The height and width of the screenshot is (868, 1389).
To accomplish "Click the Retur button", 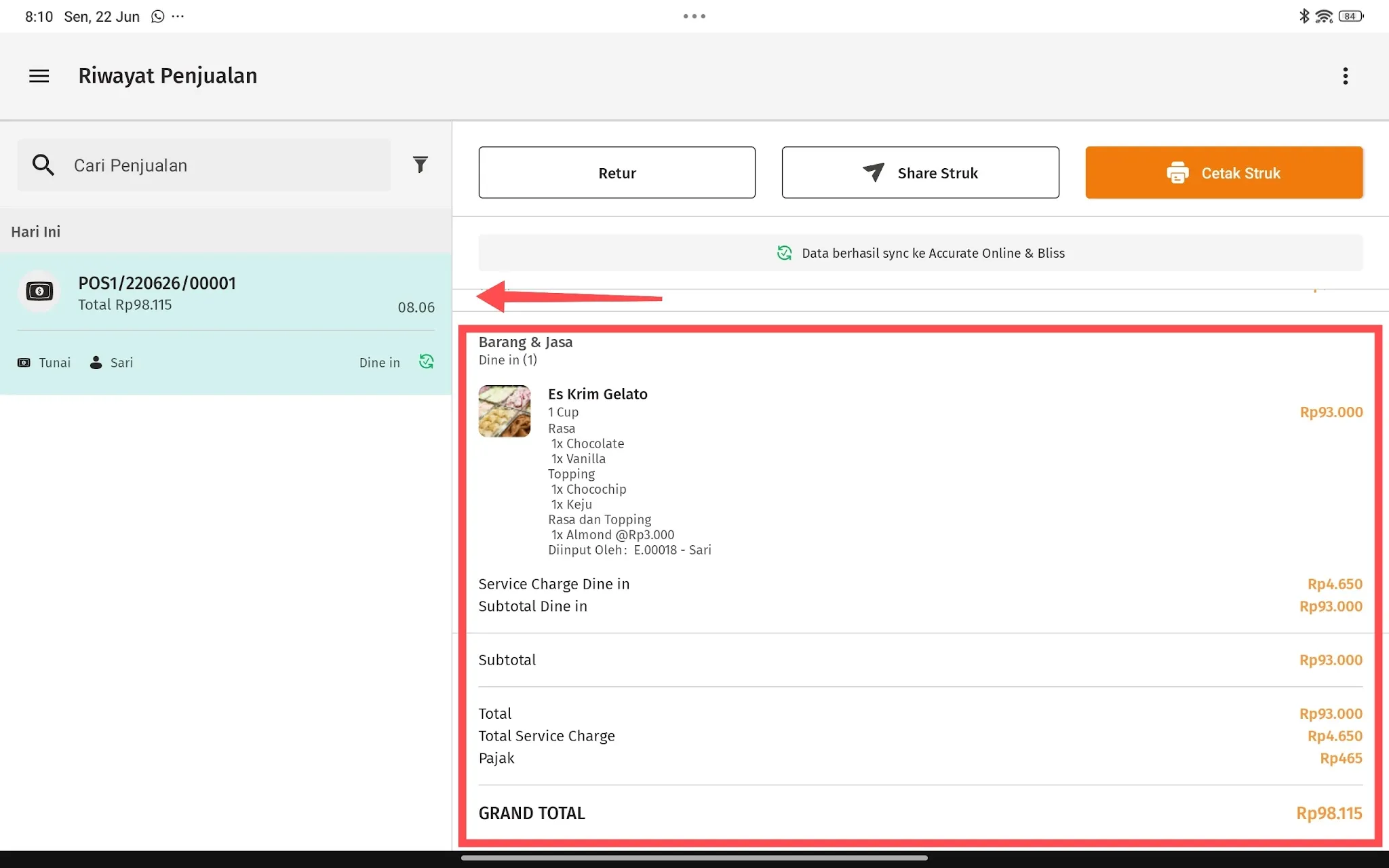I will [617, 173].
